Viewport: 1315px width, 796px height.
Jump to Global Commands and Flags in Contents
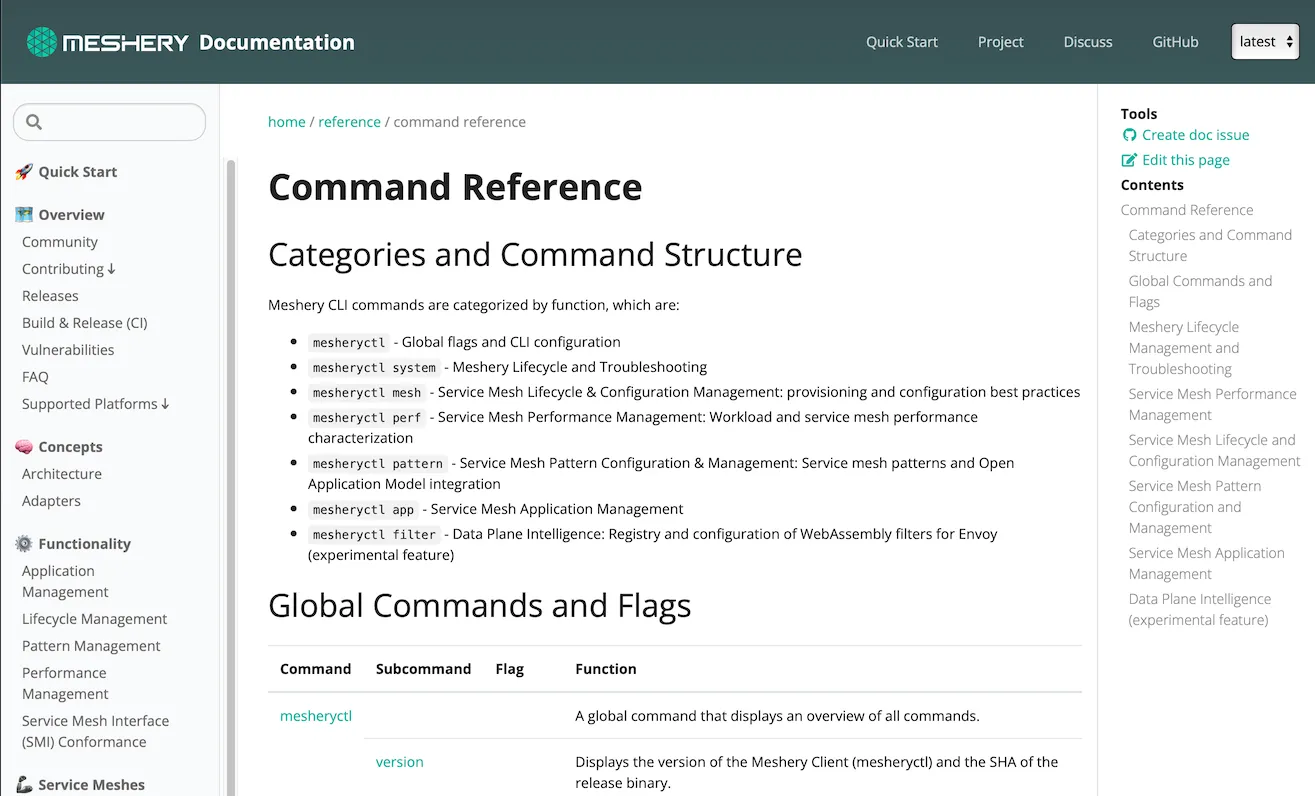click(x=1200, y=291)
